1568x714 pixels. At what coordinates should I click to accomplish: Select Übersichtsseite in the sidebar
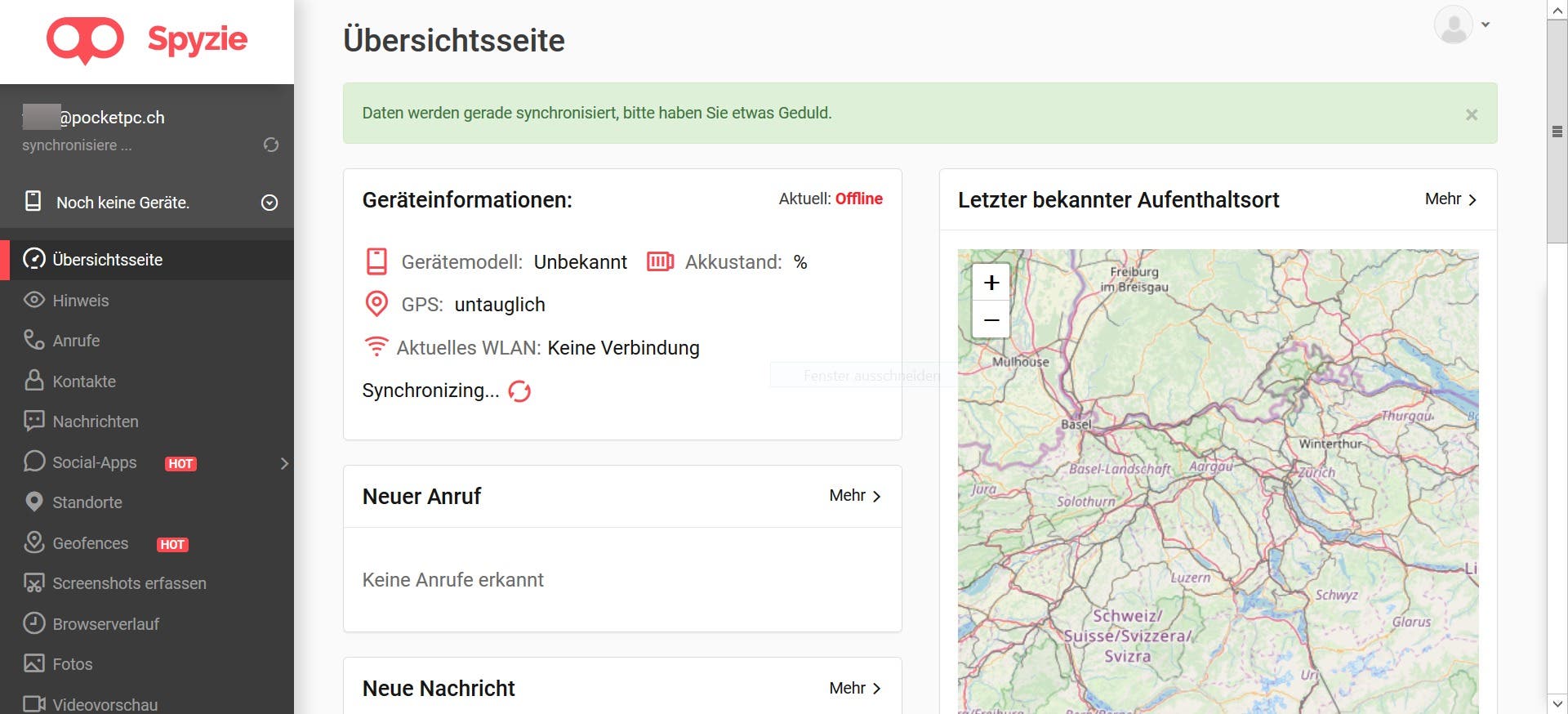[107, 260]
